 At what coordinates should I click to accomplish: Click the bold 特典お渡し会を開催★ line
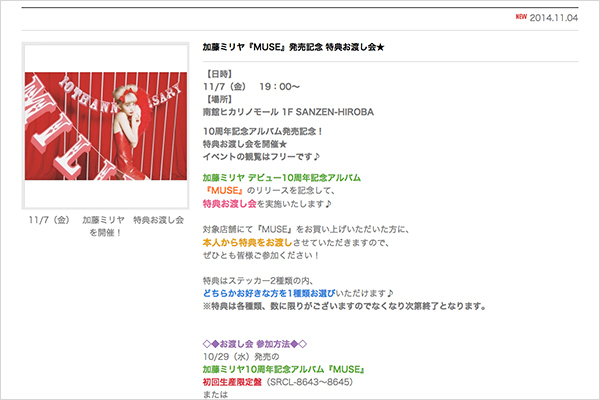coord(245,144)
